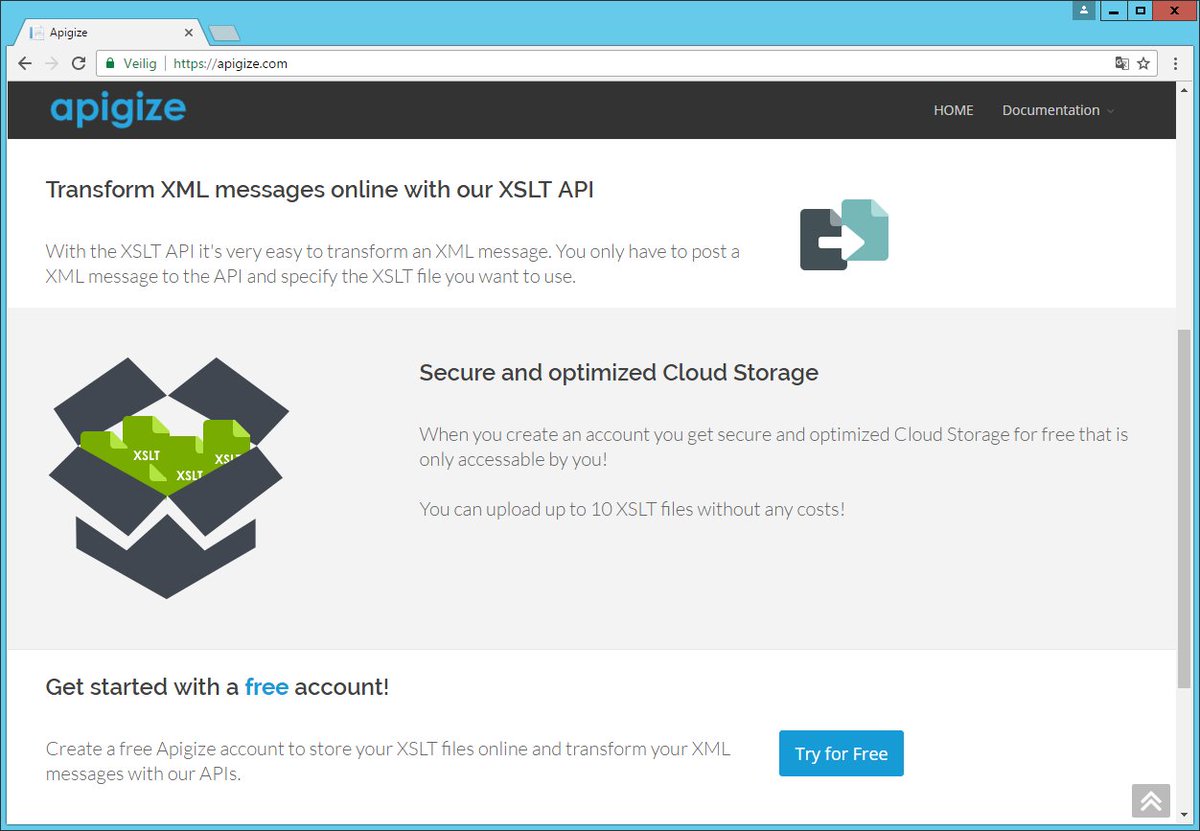Go back with the browser back arrow
The image size is (1200, 831).
[x=25, y=63]
